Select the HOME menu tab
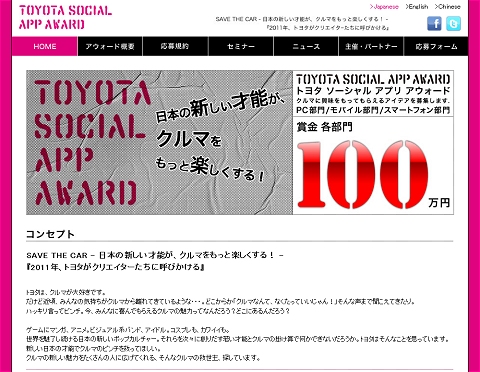Viewport: 480px width, 372px height. coord(45,46)
